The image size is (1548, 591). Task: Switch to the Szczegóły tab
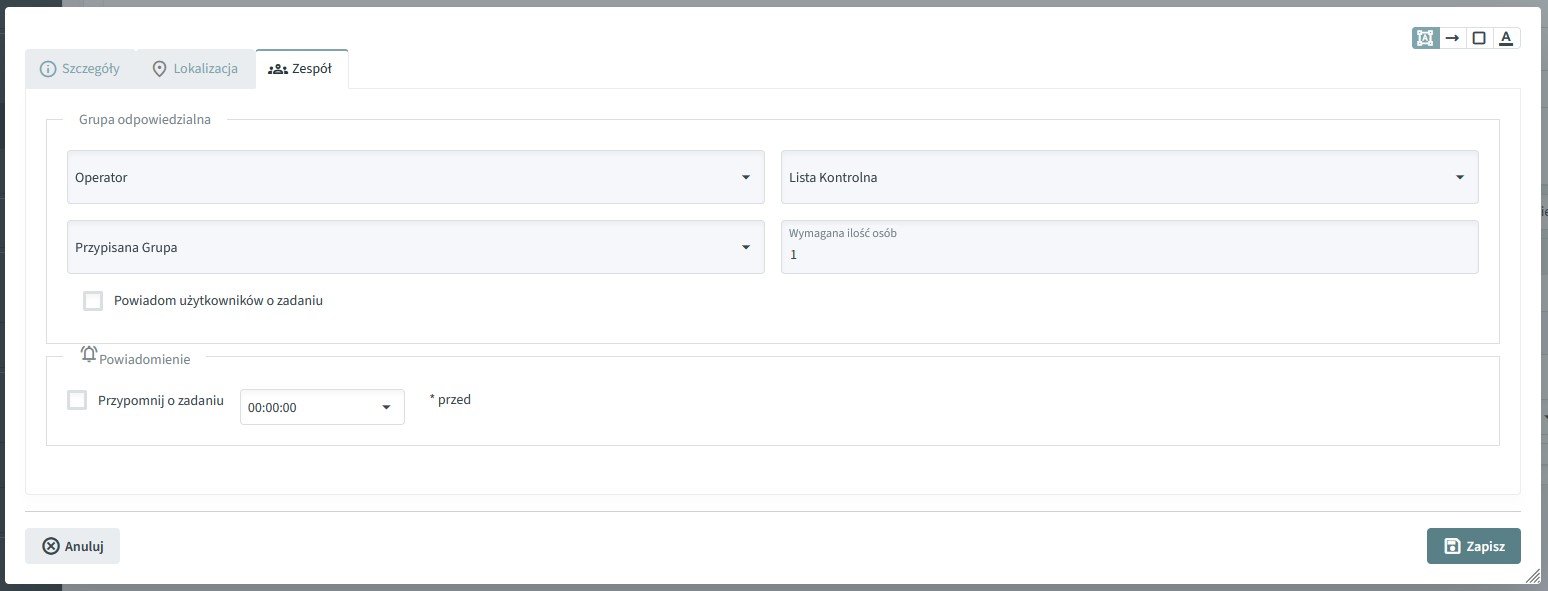coord(80,69)
